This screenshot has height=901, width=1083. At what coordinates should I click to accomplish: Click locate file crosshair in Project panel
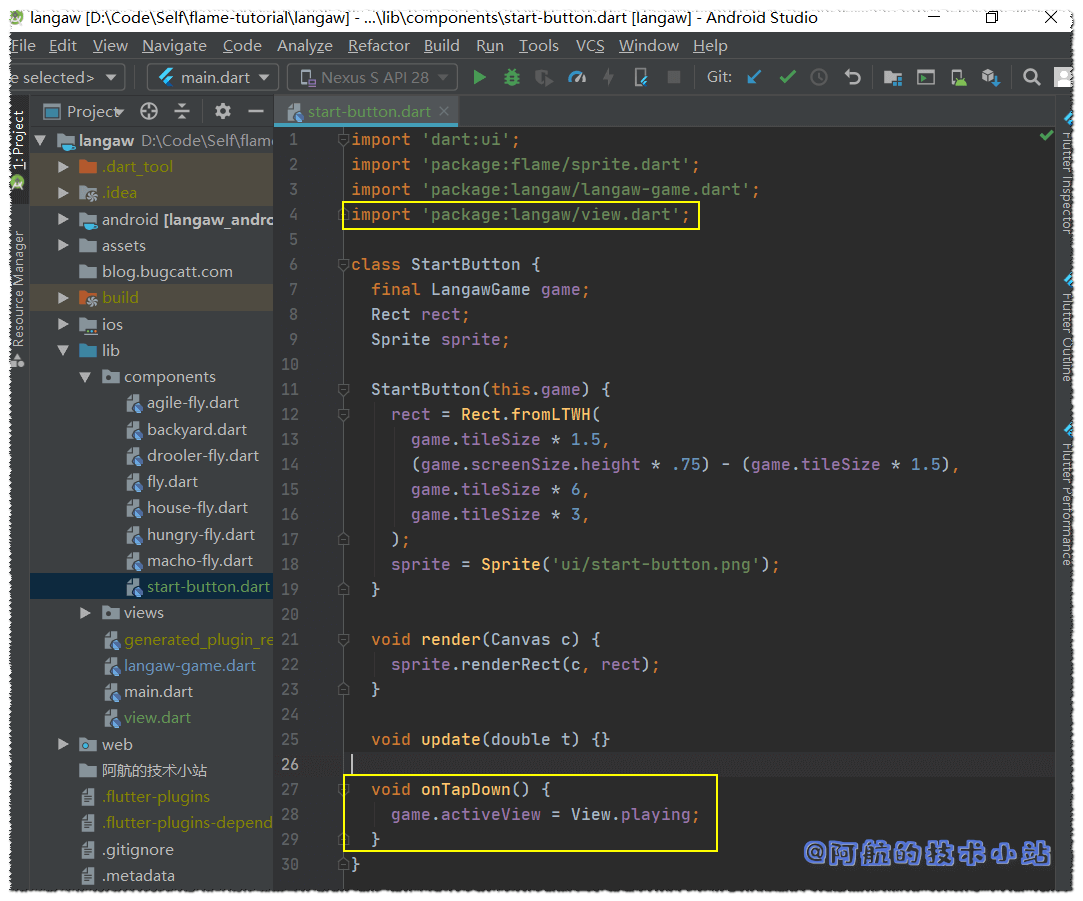coord(149,111)
